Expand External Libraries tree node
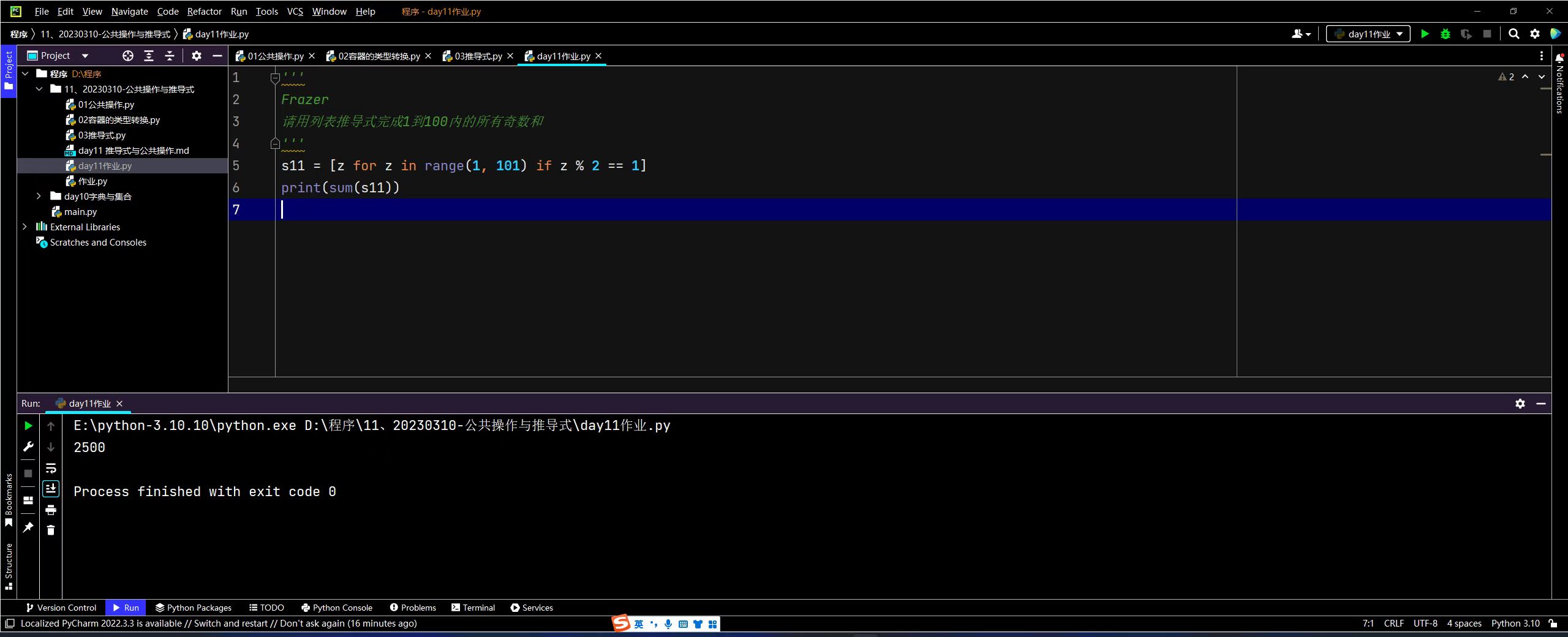1568x637 pixels. coord(24,227)
